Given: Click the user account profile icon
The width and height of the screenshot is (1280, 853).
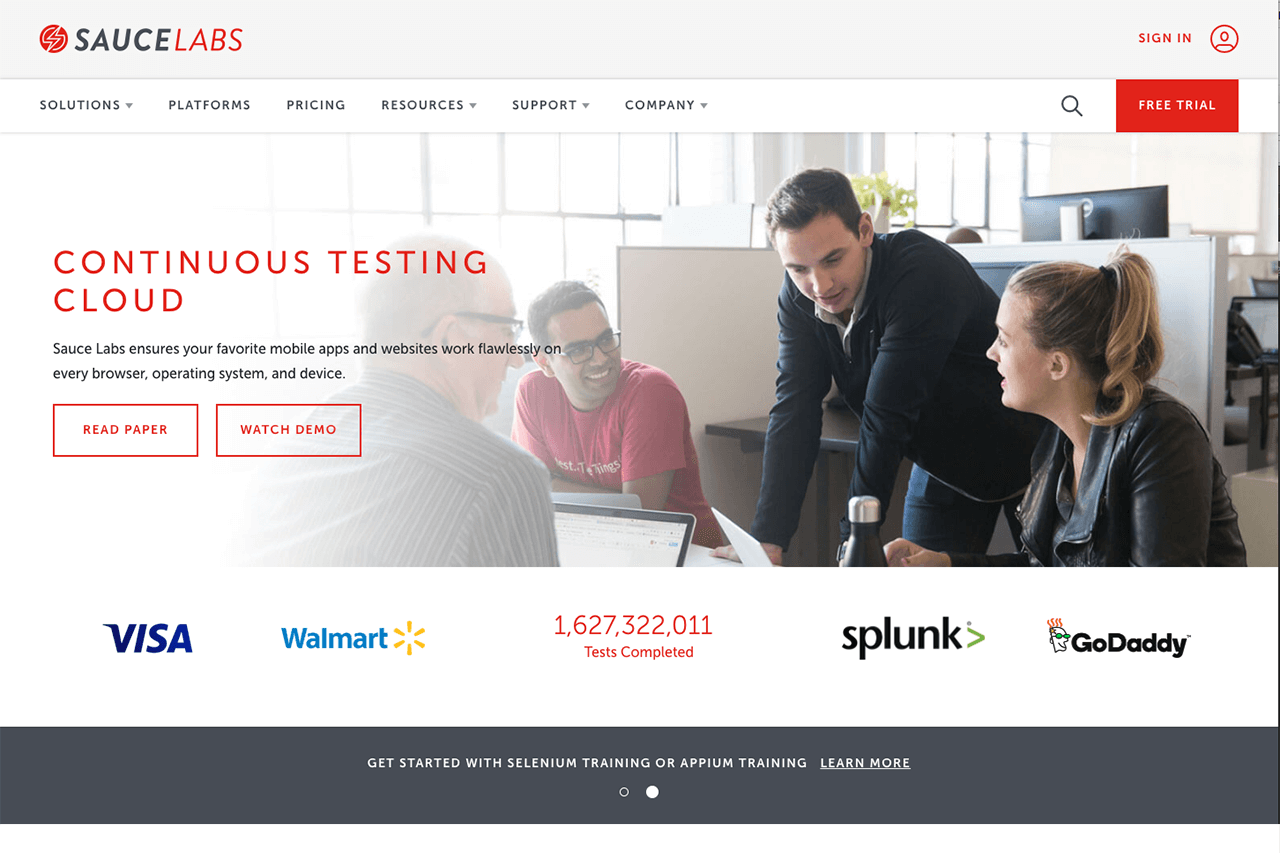Looking at the screenshot, I should [x=1224, y=39].
